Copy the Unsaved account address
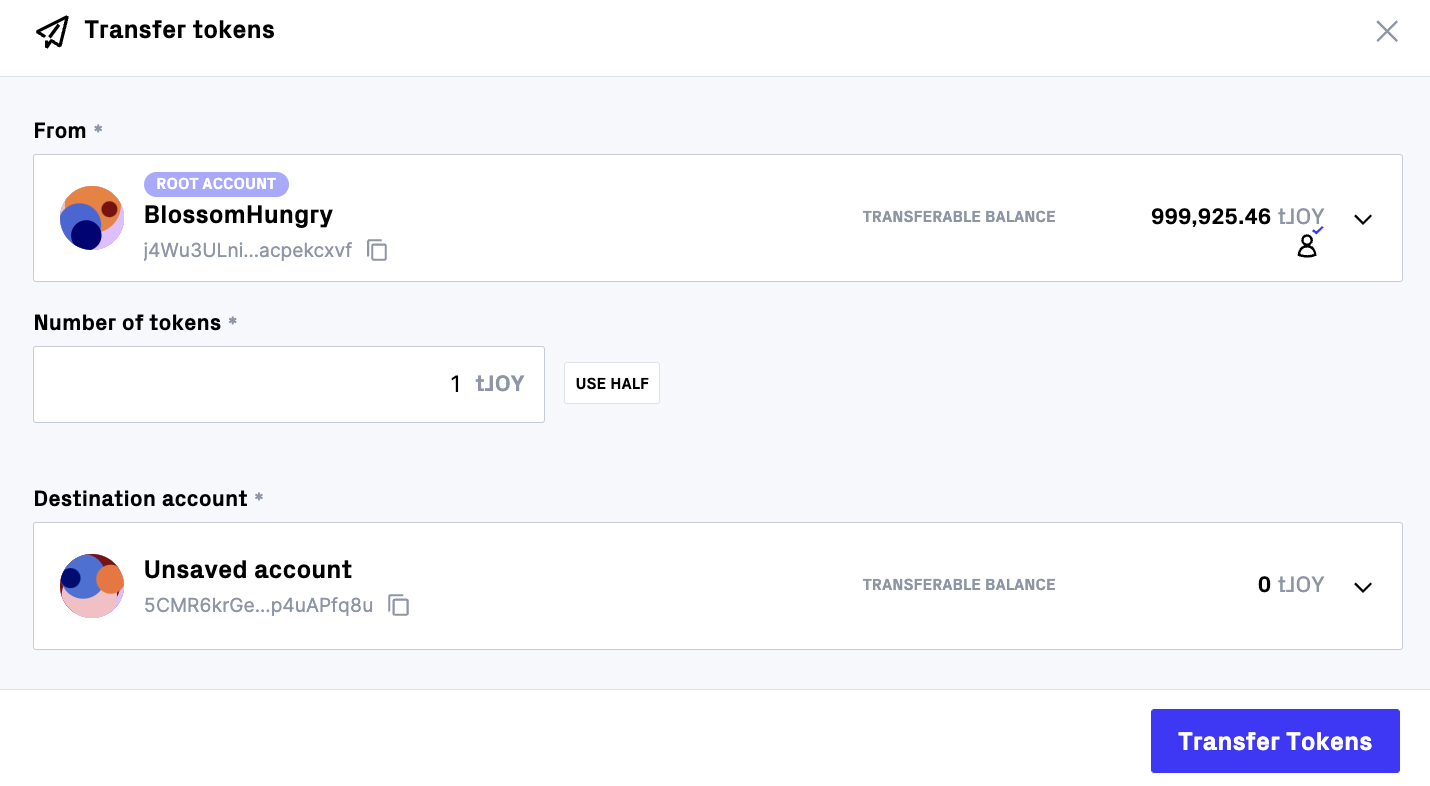 [398, 606]
